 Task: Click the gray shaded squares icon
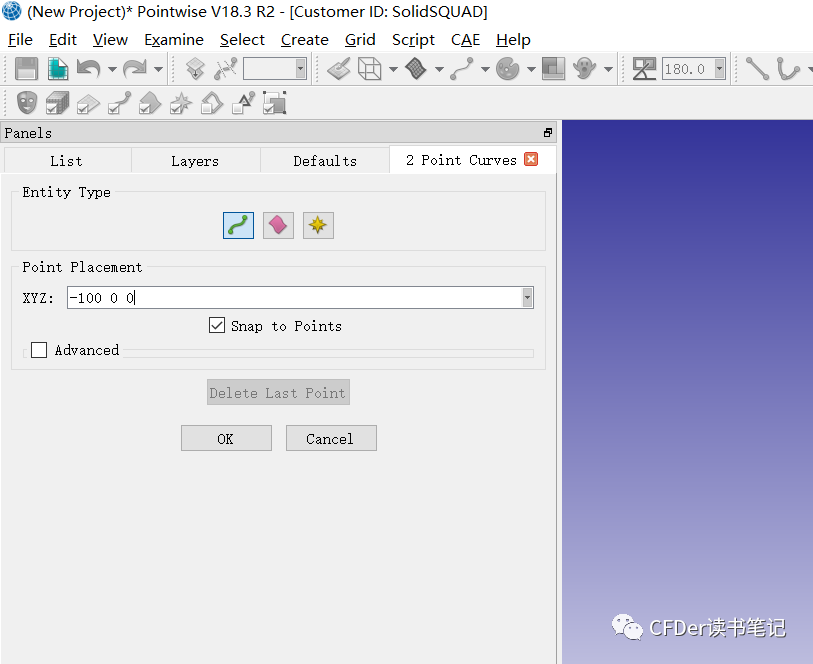[x=553, y=69]
